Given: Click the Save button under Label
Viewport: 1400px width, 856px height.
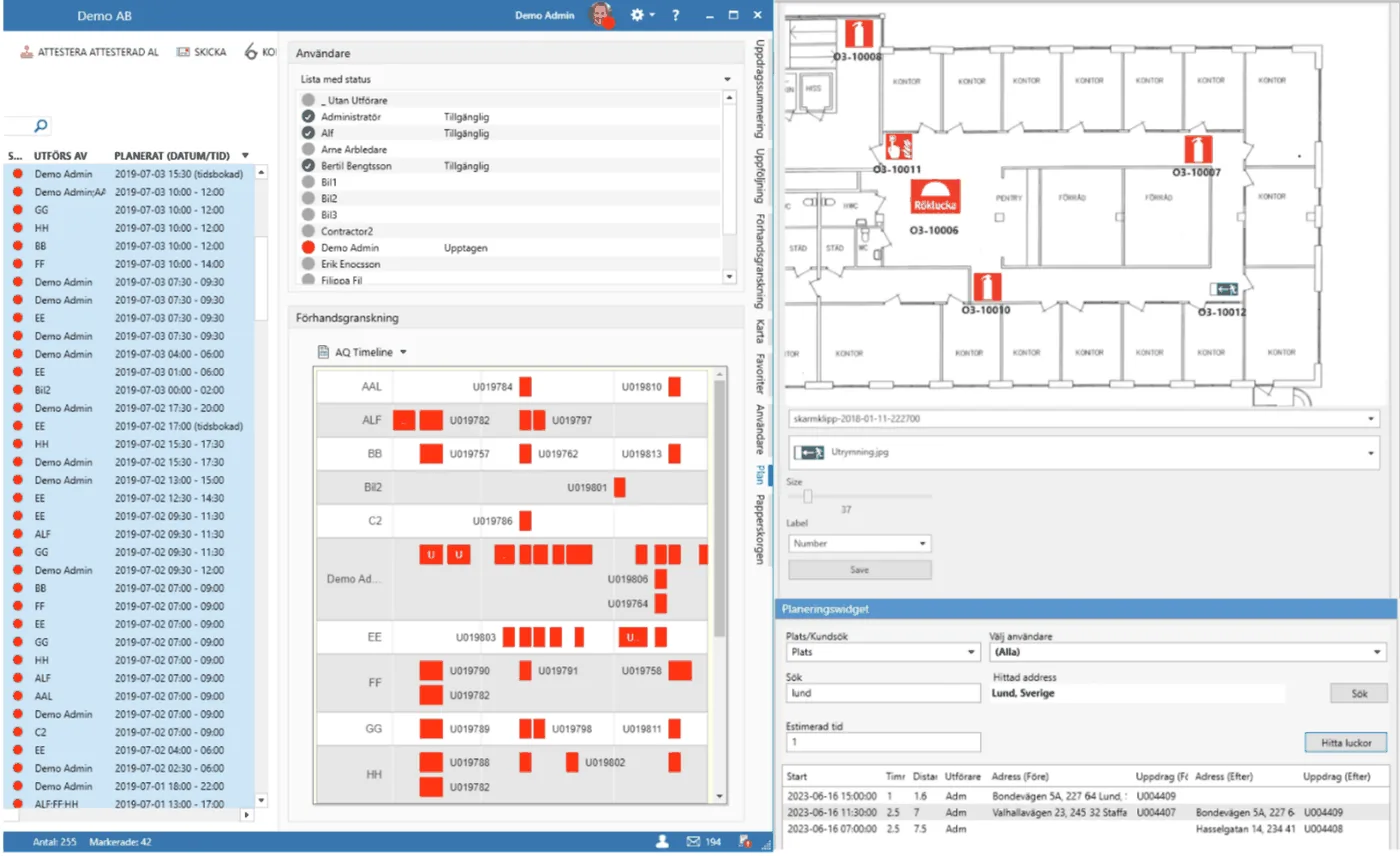Looking at the screenshot, I should pos(860,570).
